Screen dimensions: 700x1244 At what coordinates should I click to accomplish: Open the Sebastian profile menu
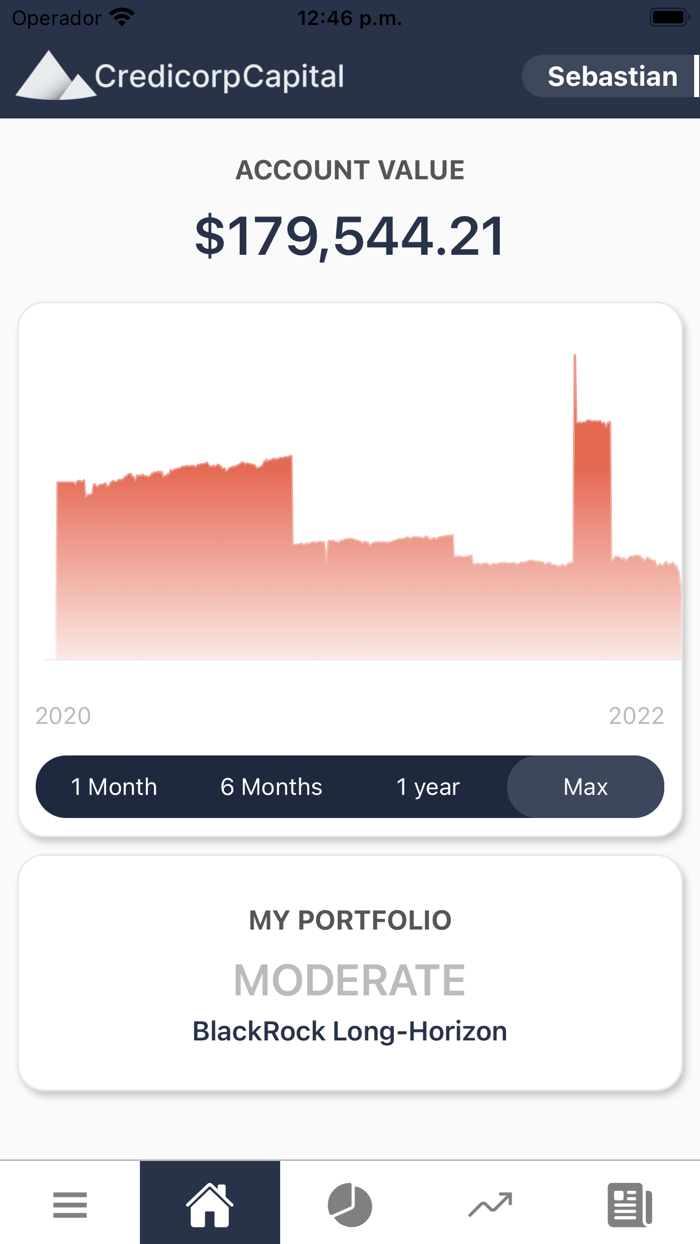pos(612,76)
